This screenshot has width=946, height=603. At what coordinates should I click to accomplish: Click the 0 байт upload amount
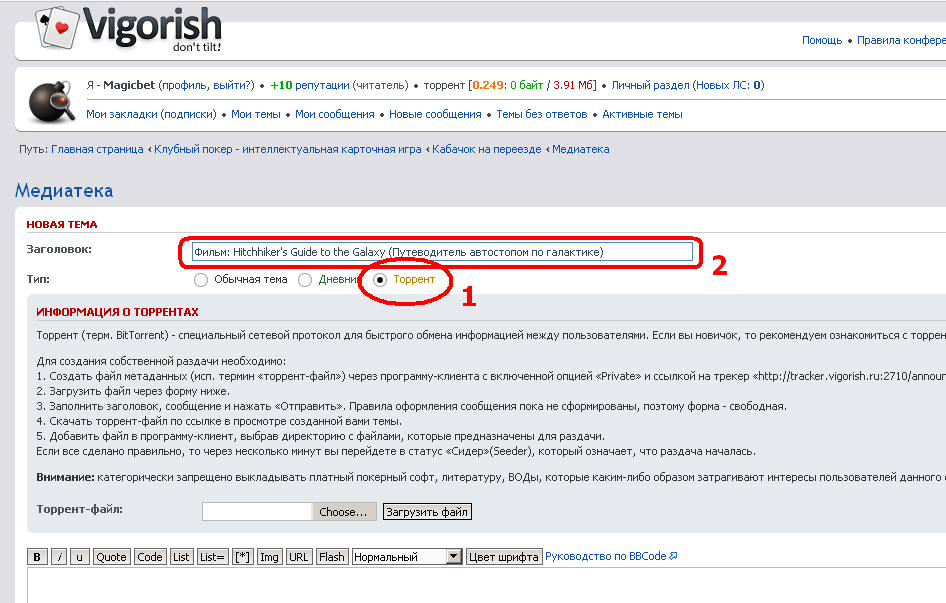tap(527, 85)
